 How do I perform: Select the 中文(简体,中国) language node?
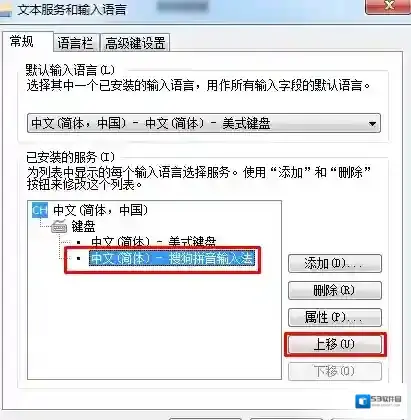pyautogui.click(x=100, y=210)
